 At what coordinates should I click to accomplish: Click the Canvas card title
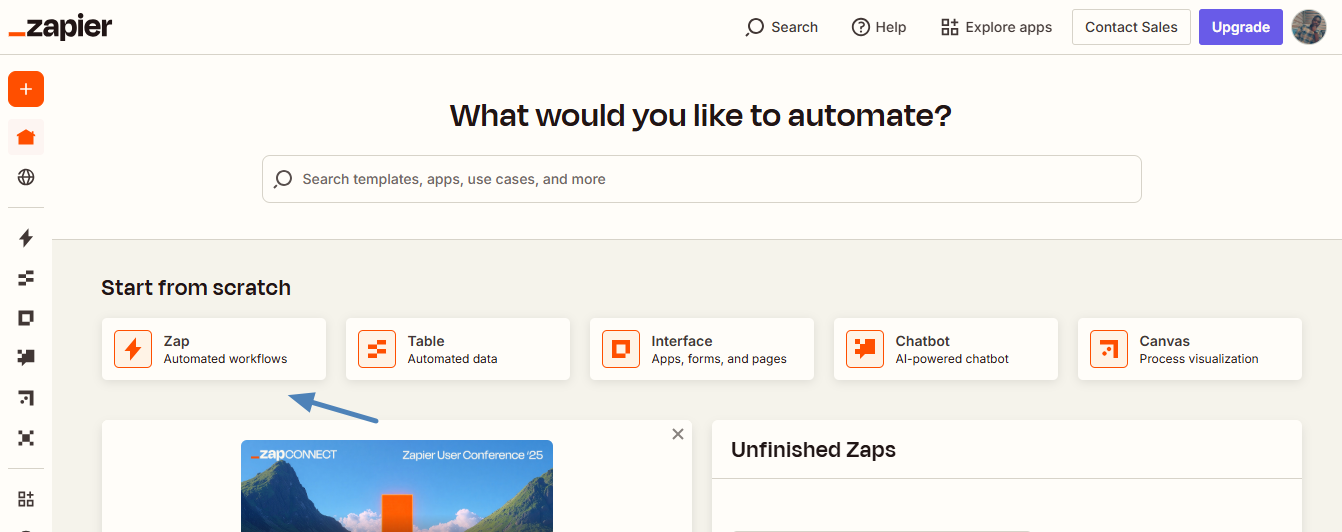[x=1165, y=341]
